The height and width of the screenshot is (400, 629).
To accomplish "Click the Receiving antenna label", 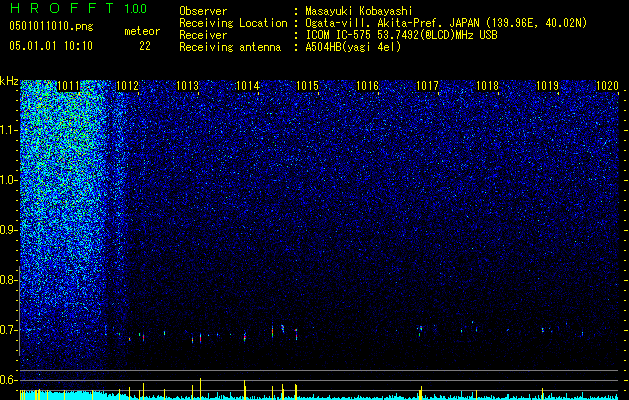I will tap(230, 47).
